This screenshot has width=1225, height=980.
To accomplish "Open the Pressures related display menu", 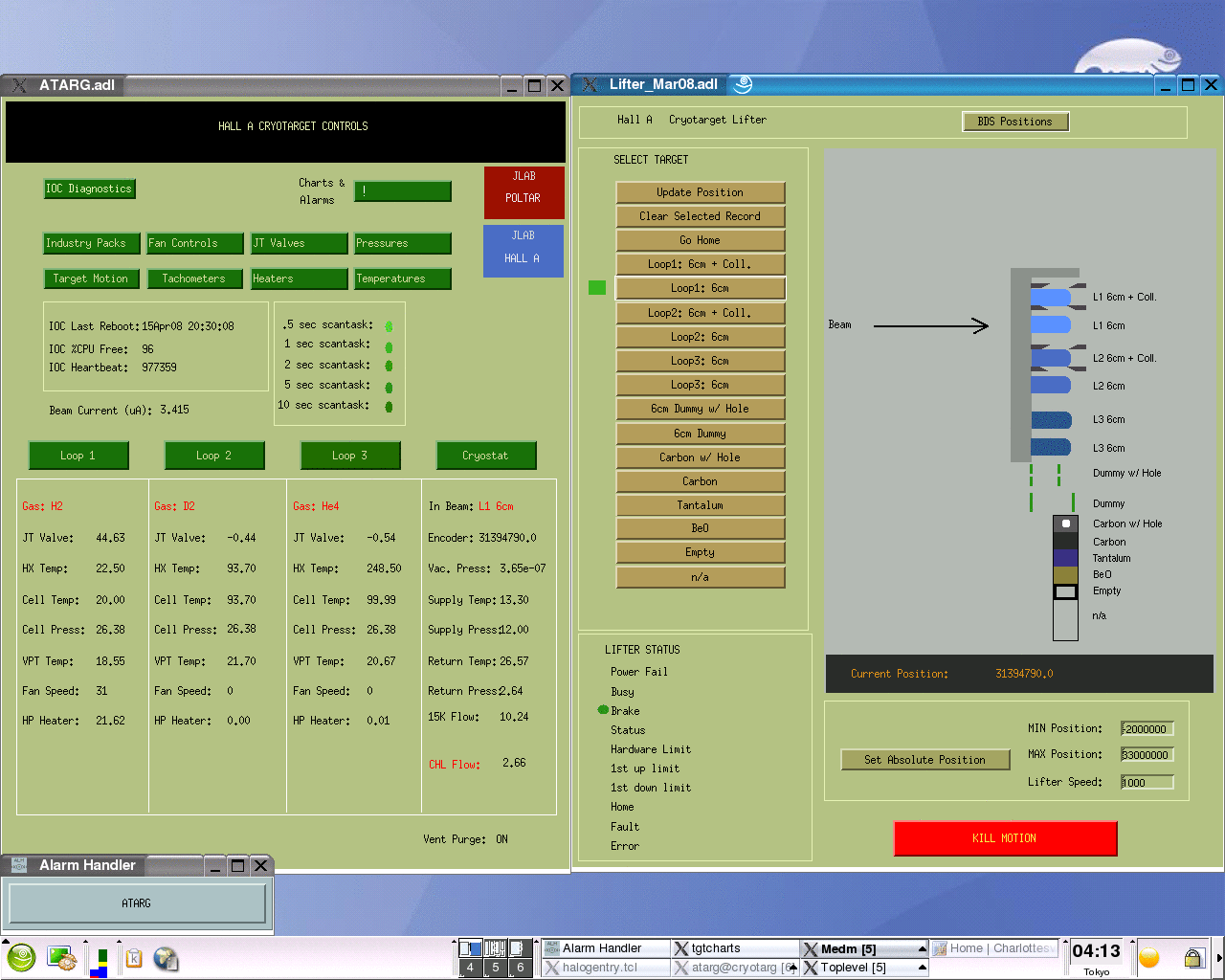I will pos(403,243).
